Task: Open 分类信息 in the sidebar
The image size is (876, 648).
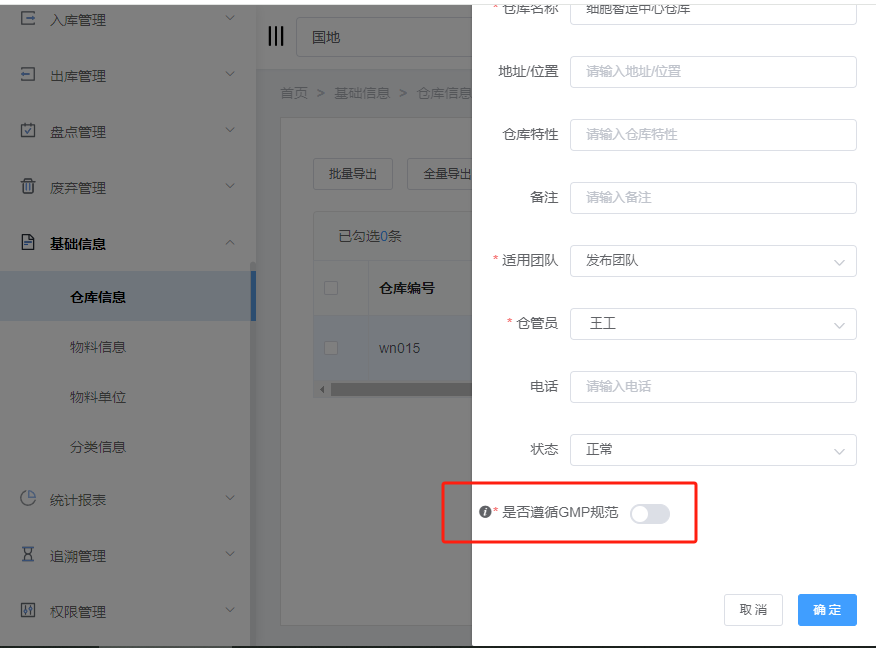Action: [98, 447]
